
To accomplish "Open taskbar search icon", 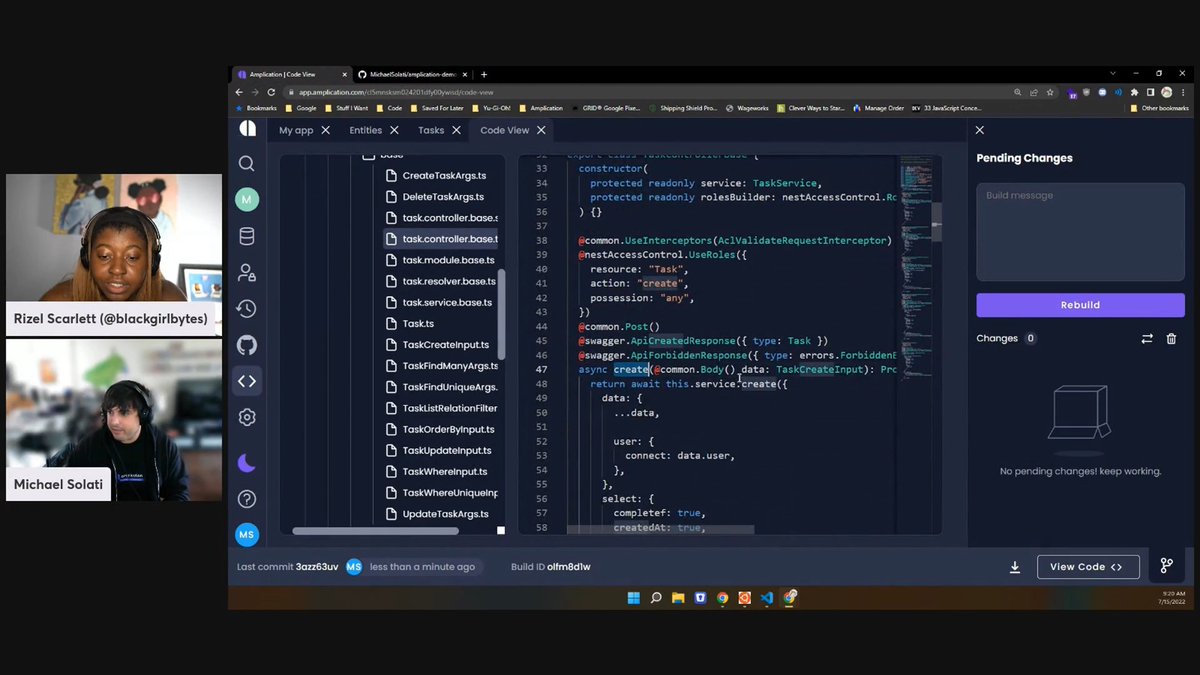I will click(x=656, y=598).
